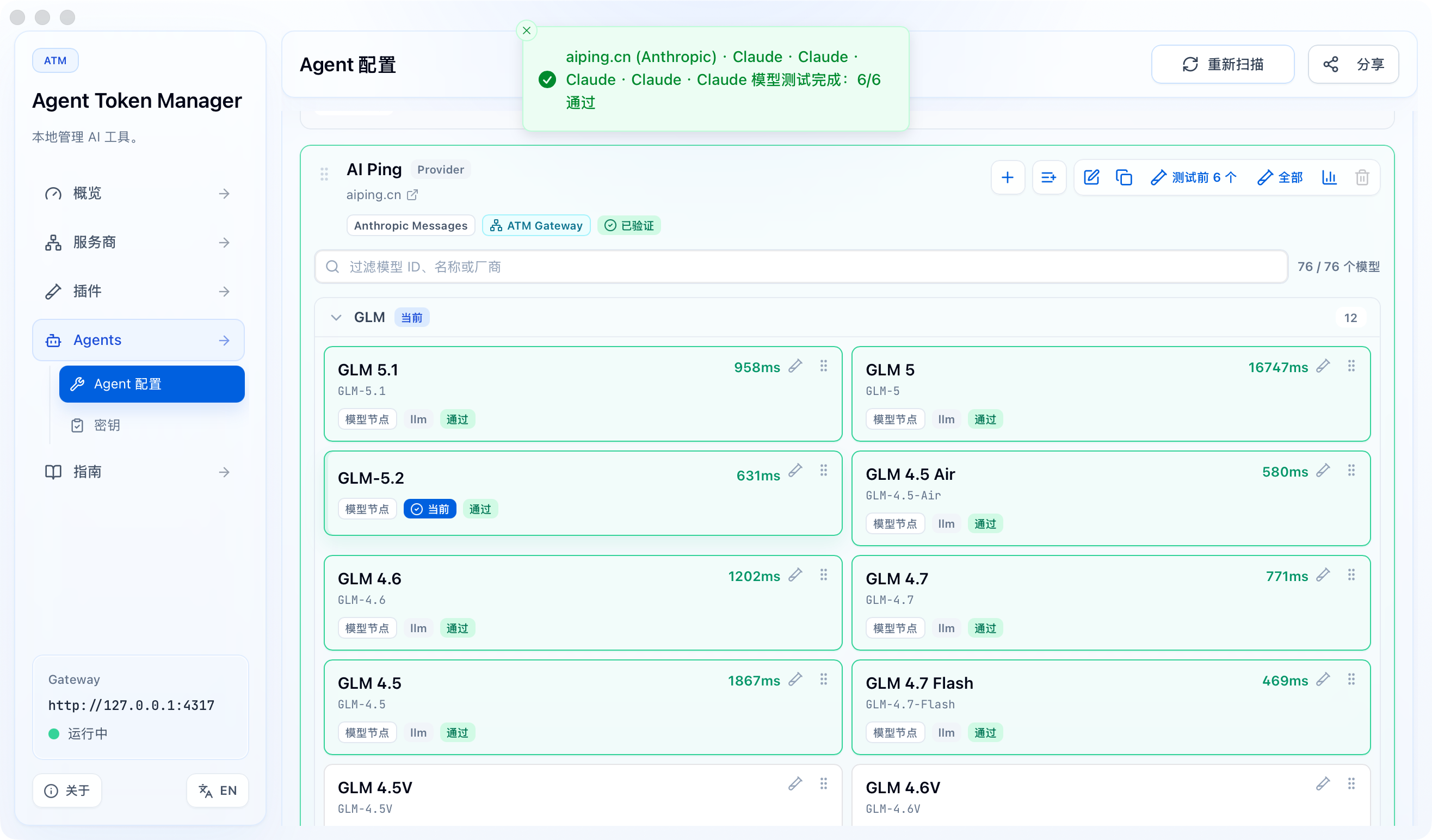Toggle the ATM Gateway tag
This screenshot has width=1432, height=840.
536,226
